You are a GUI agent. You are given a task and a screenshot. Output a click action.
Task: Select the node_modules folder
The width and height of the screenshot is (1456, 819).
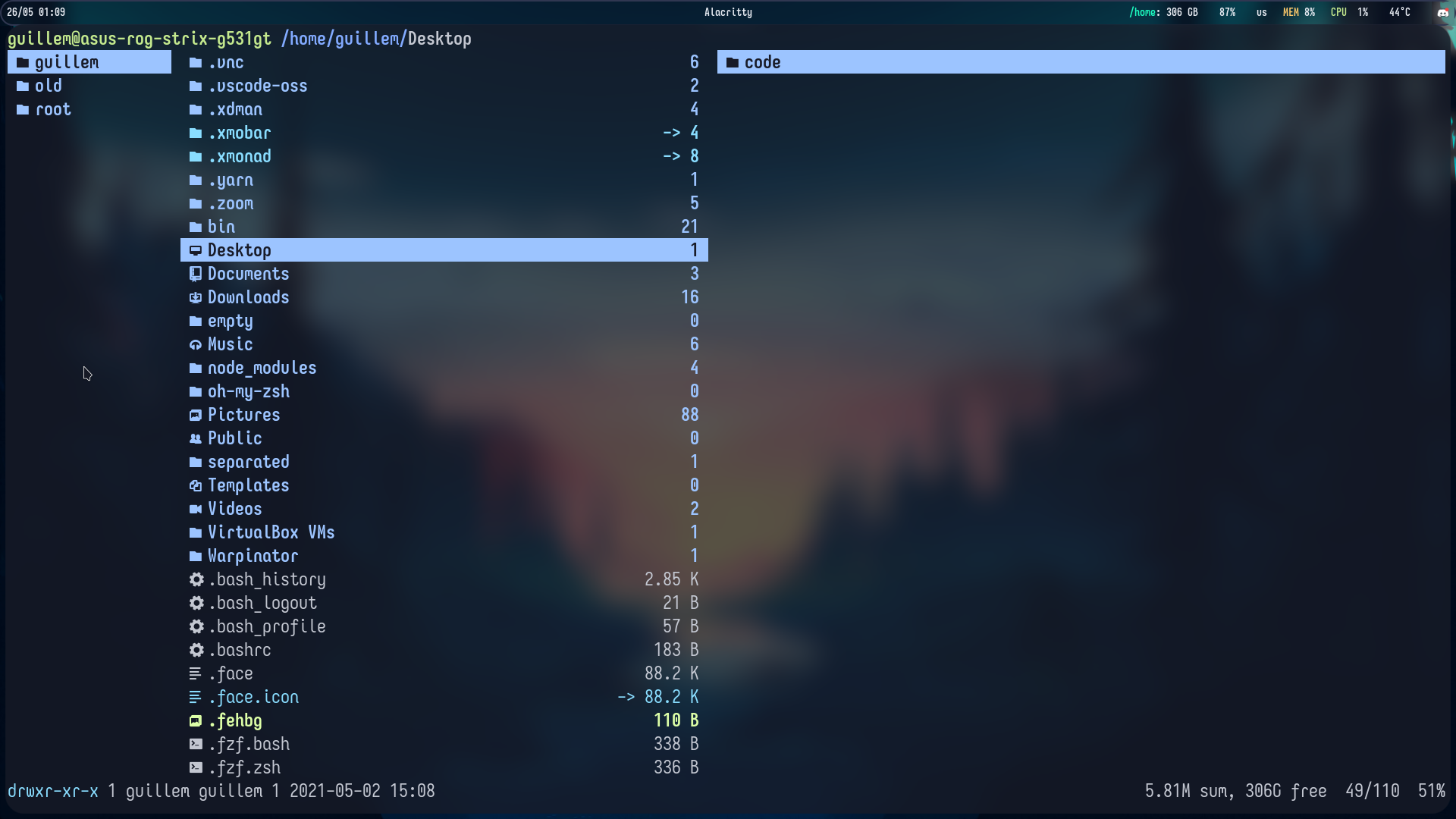pyautogui.click(x=262, y=369)
